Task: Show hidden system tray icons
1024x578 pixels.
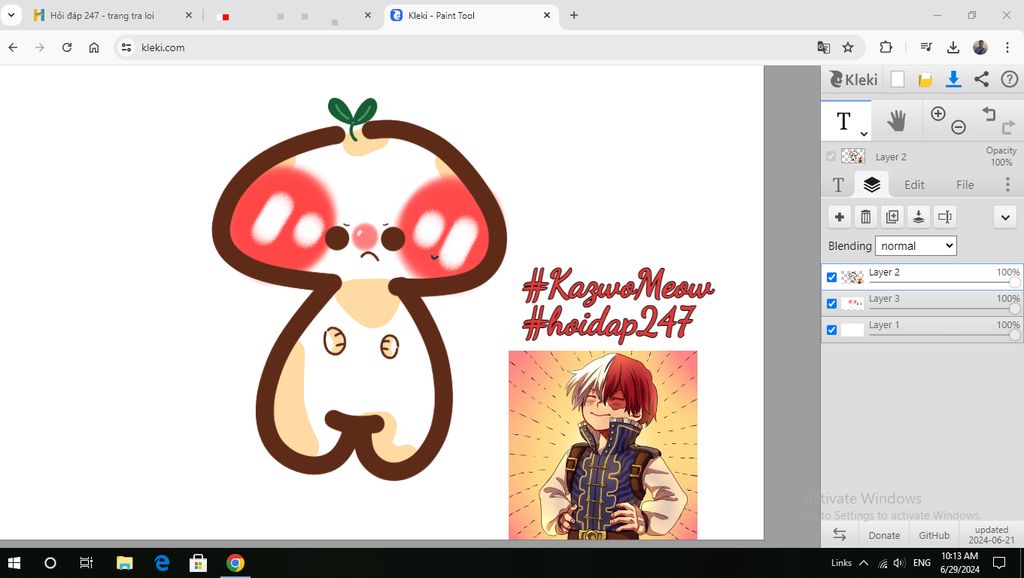Action: coord(863,563)
